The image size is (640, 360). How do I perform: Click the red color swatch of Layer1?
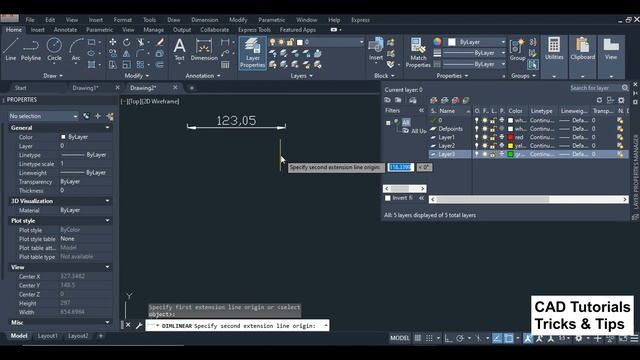[510, 137]
